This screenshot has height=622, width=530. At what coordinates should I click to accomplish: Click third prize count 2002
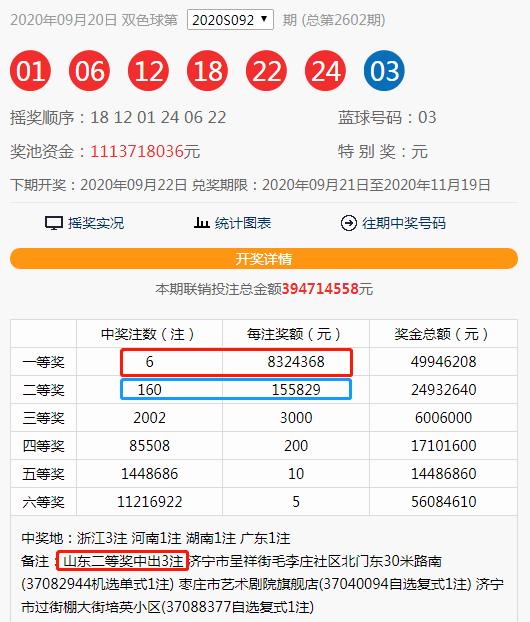(149, 418)
